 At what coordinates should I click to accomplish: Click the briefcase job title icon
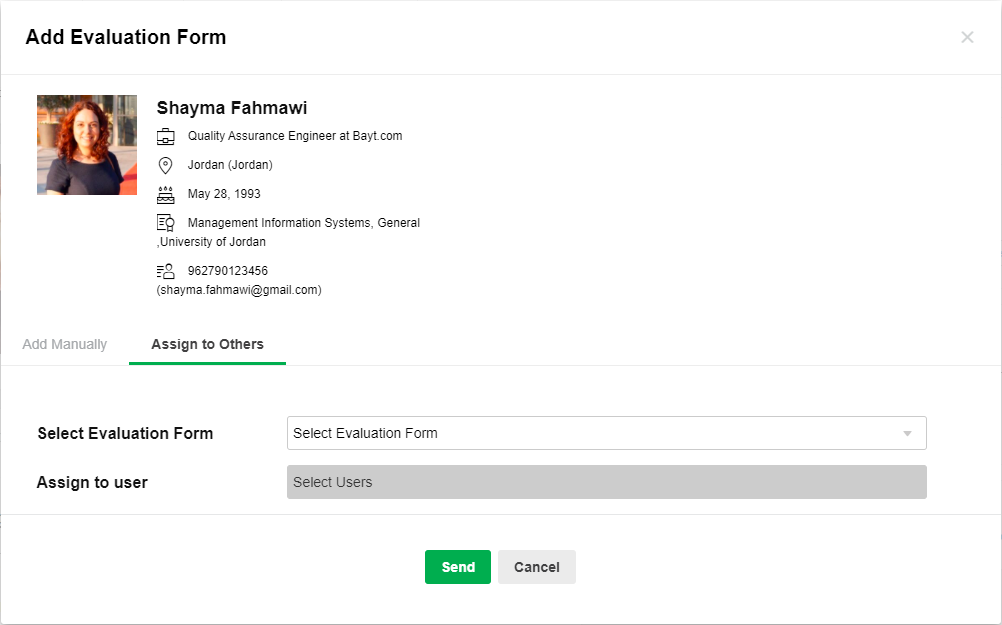[166, 137]
